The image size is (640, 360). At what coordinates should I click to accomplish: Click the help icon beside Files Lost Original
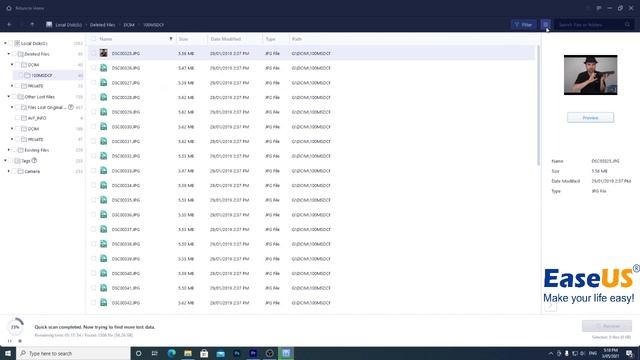click(x=71, y=107)
